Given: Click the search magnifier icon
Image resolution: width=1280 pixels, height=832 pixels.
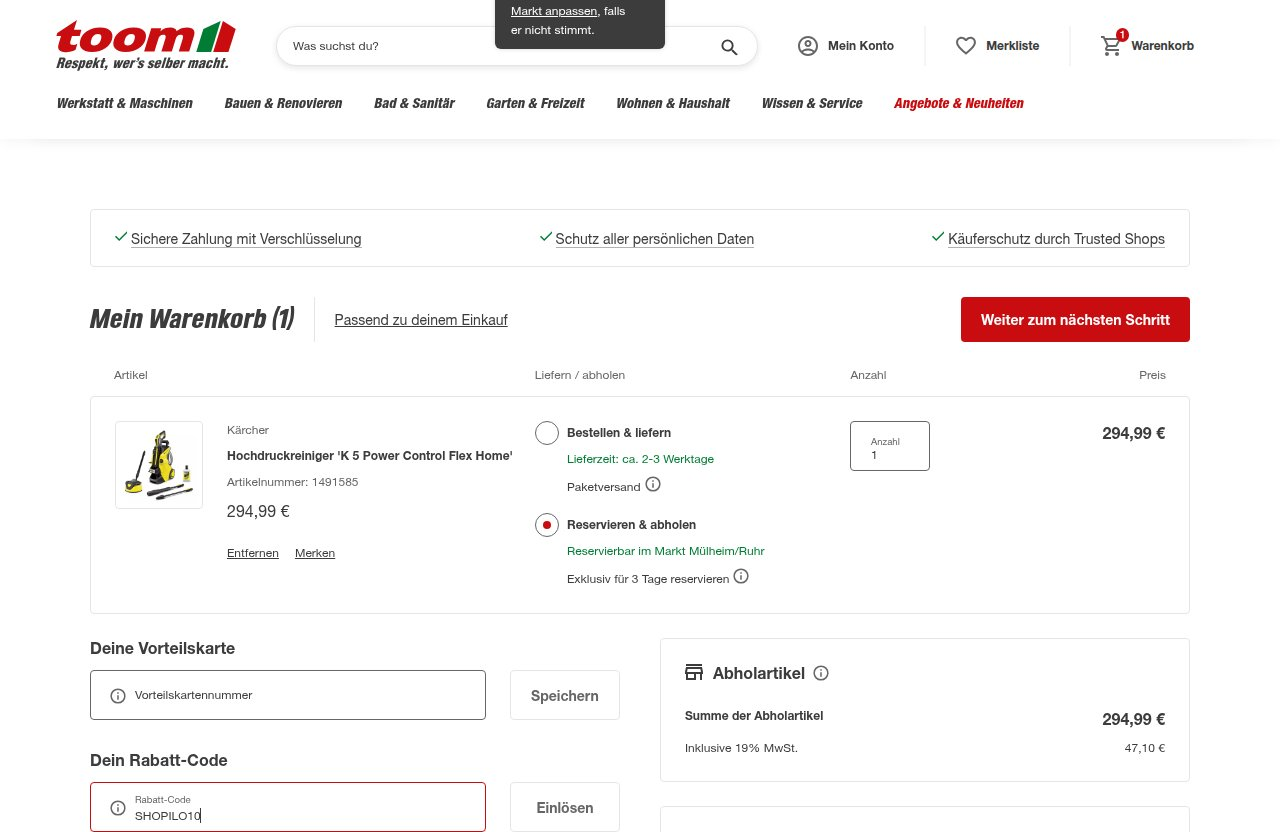Looking at the screenshot, I should coord(729,47).
